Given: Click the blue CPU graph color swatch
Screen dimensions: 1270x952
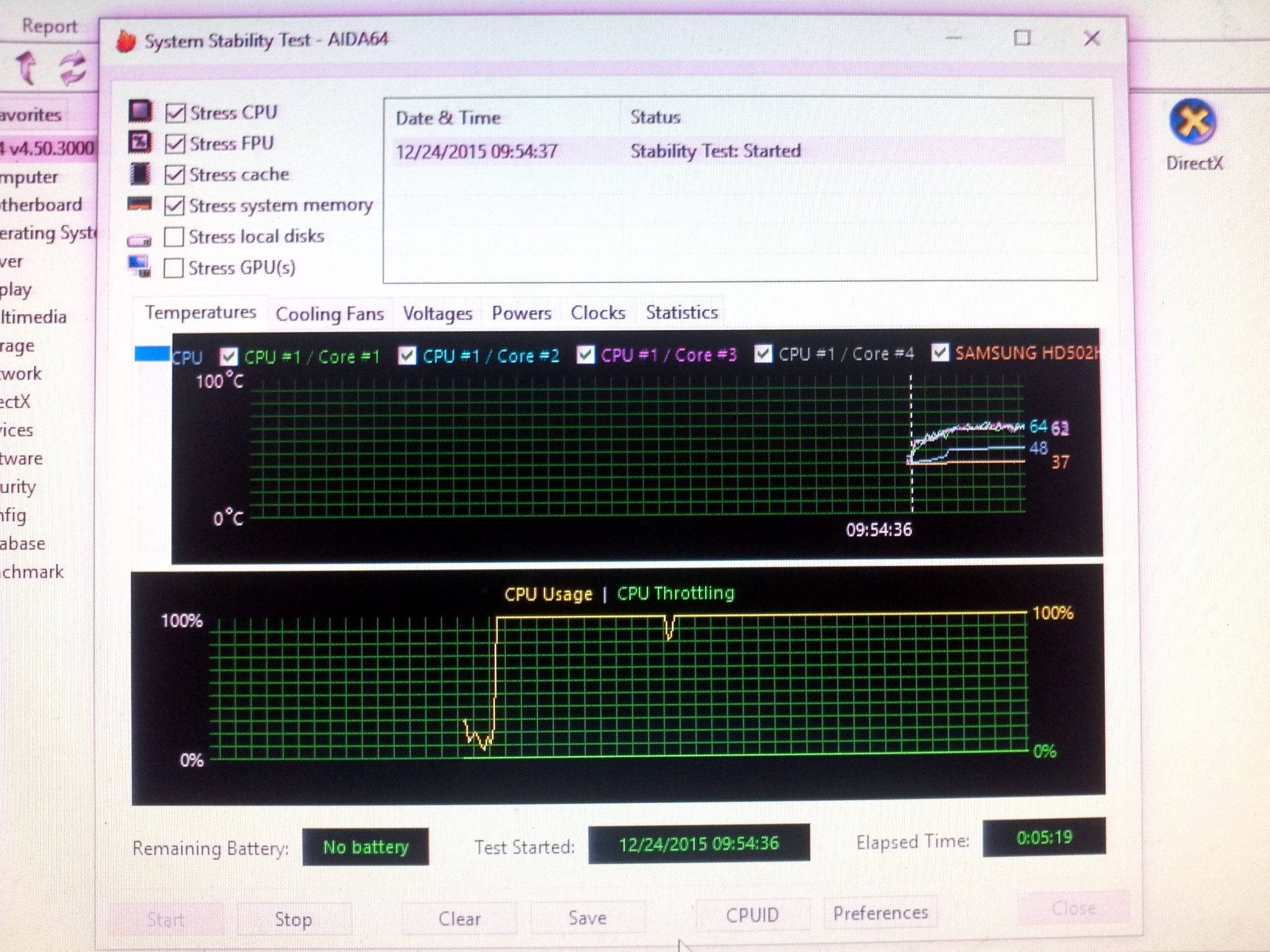Looking at the screenshot, I should [152, 355].
